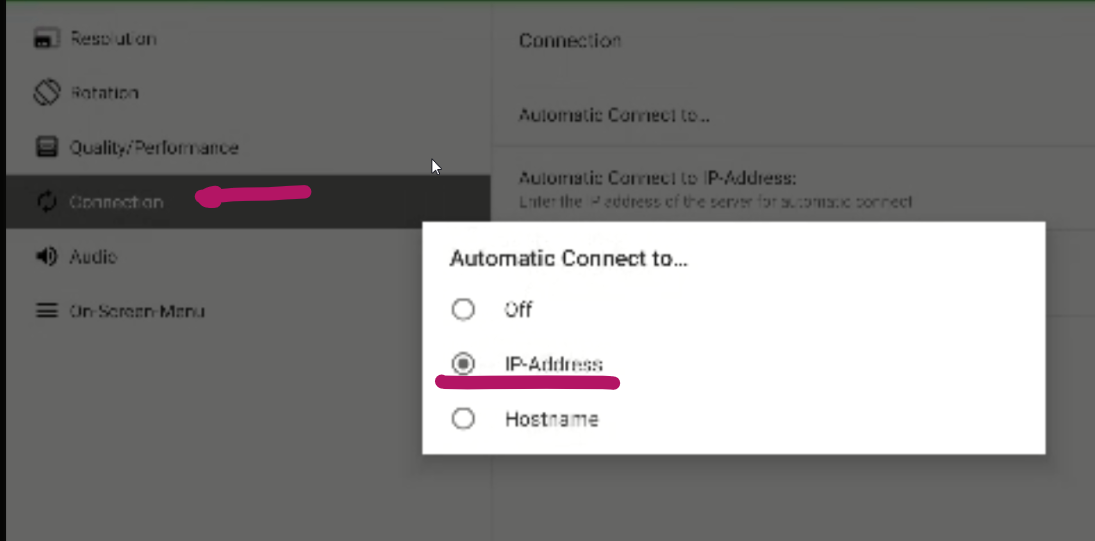1095x541 pixels.
Task: Open the Audio settings label
Action: (93, 257)
